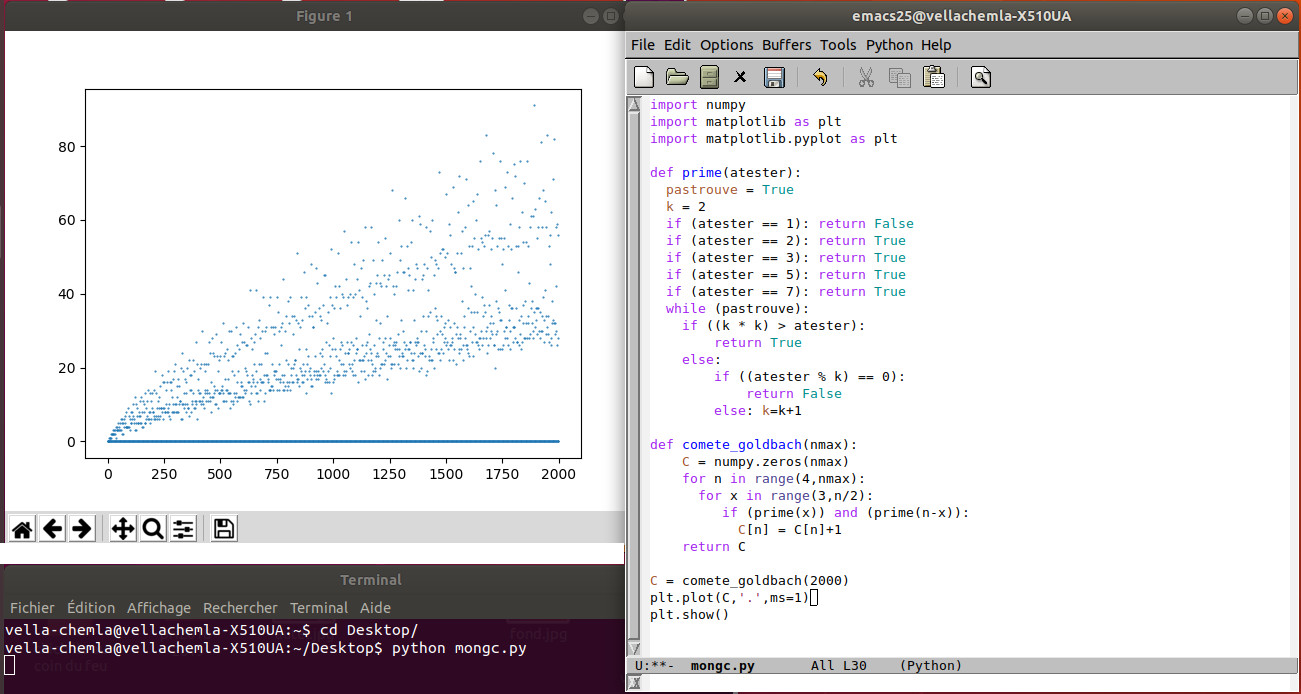Click the open folder icon in Emacs

click(x=677, y=77)
